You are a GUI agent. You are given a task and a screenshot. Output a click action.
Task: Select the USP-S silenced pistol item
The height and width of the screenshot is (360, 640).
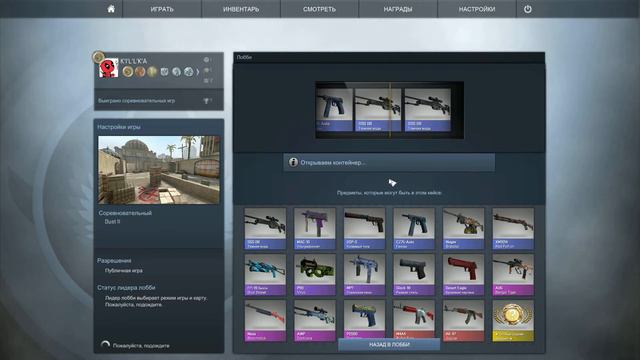pos(364,229)
